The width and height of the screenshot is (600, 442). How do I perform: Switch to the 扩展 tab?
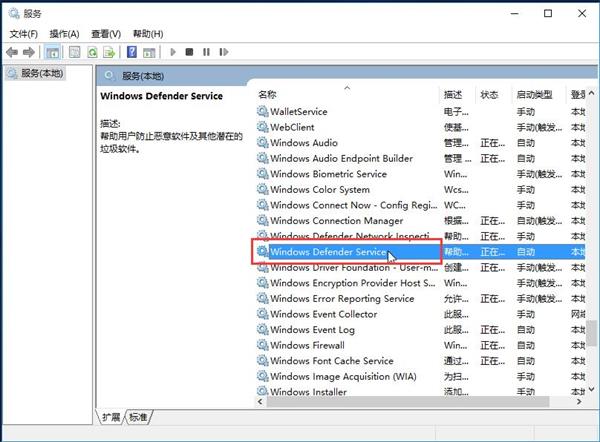click(x=111, y=417)
